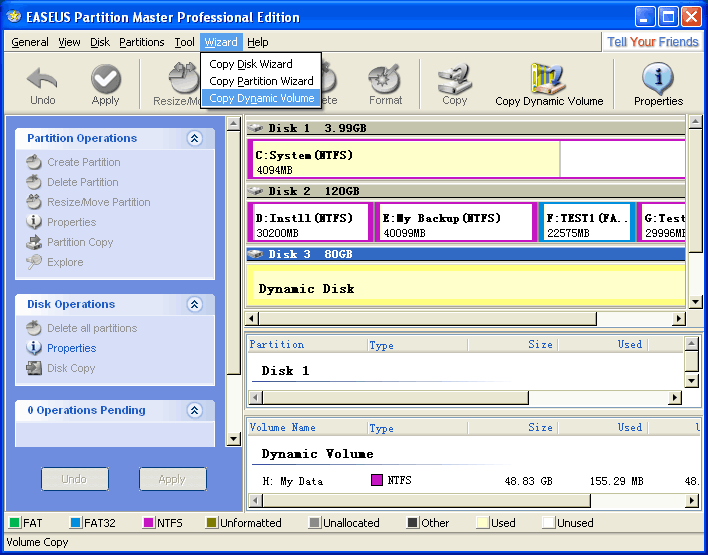Click the Unused legend color swatch
This screenshot has height=555, width=708.
[x=548, y=523]
